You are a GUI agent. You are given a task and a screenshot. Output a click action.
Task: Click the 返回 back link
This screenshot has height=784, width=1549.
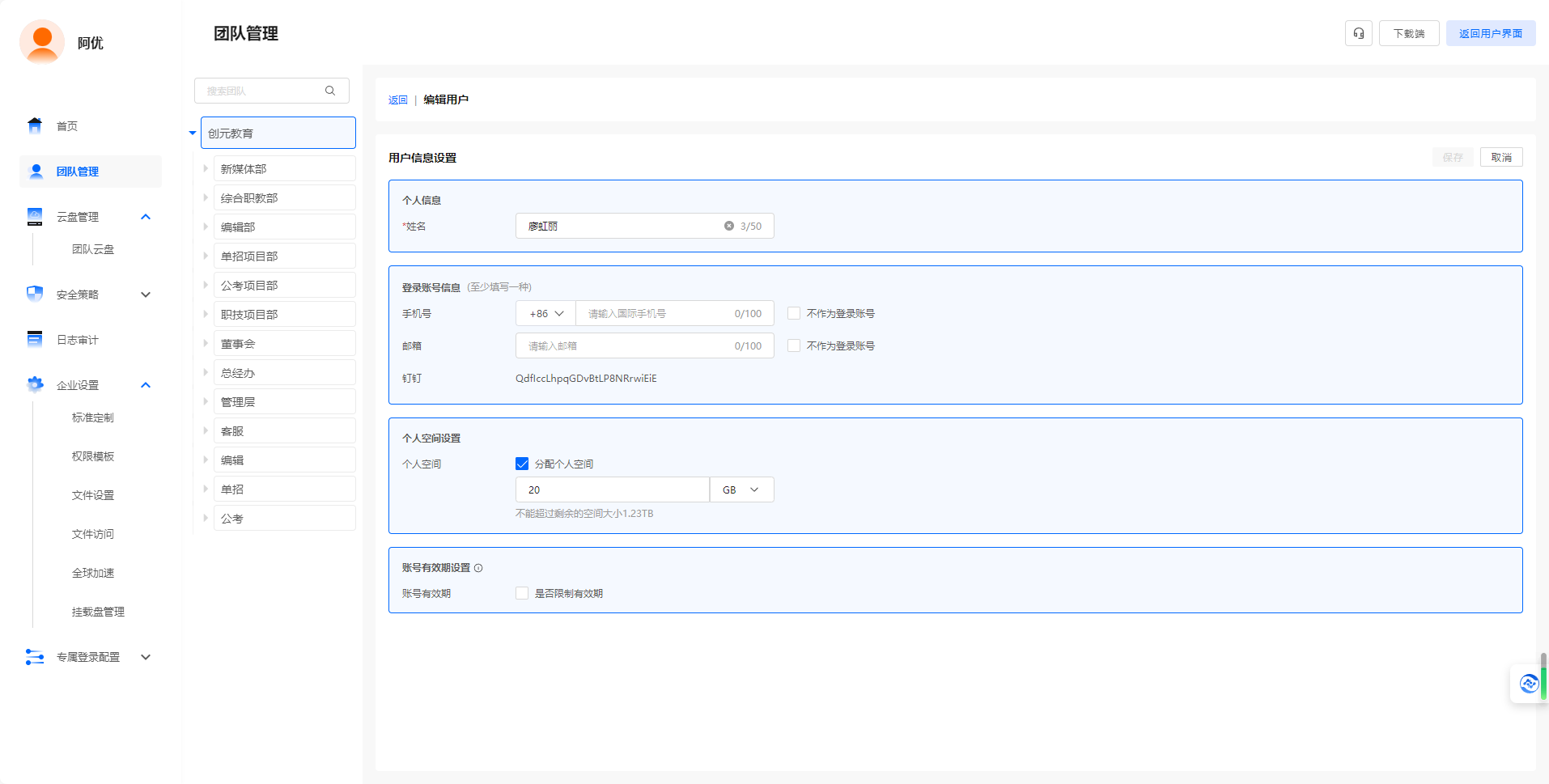click(x=397, y=100)
